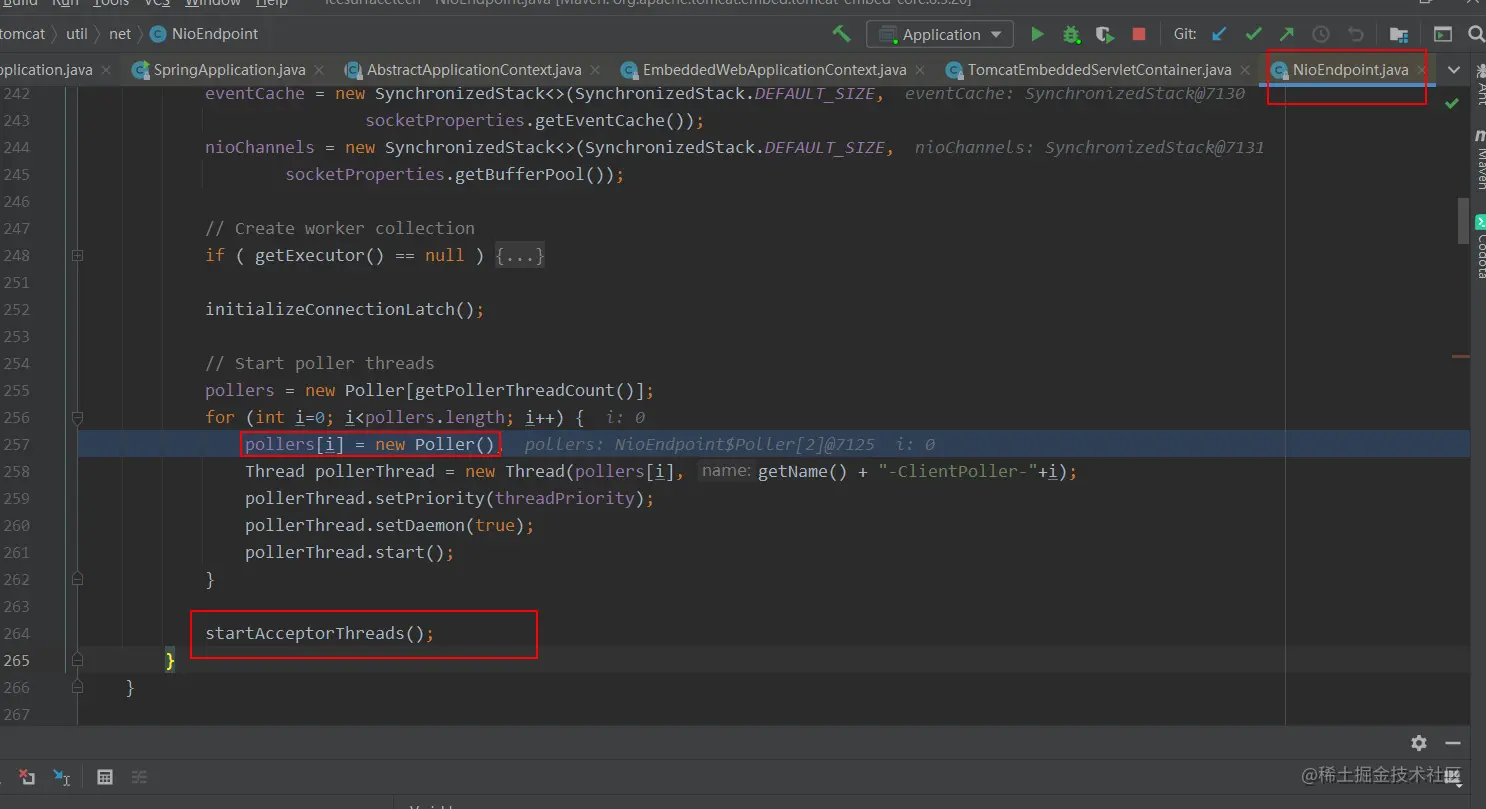This screenshot has width=1486, height=809.
Task: Open the Application run configuration dropdown
Action: (x=939, y=34)
